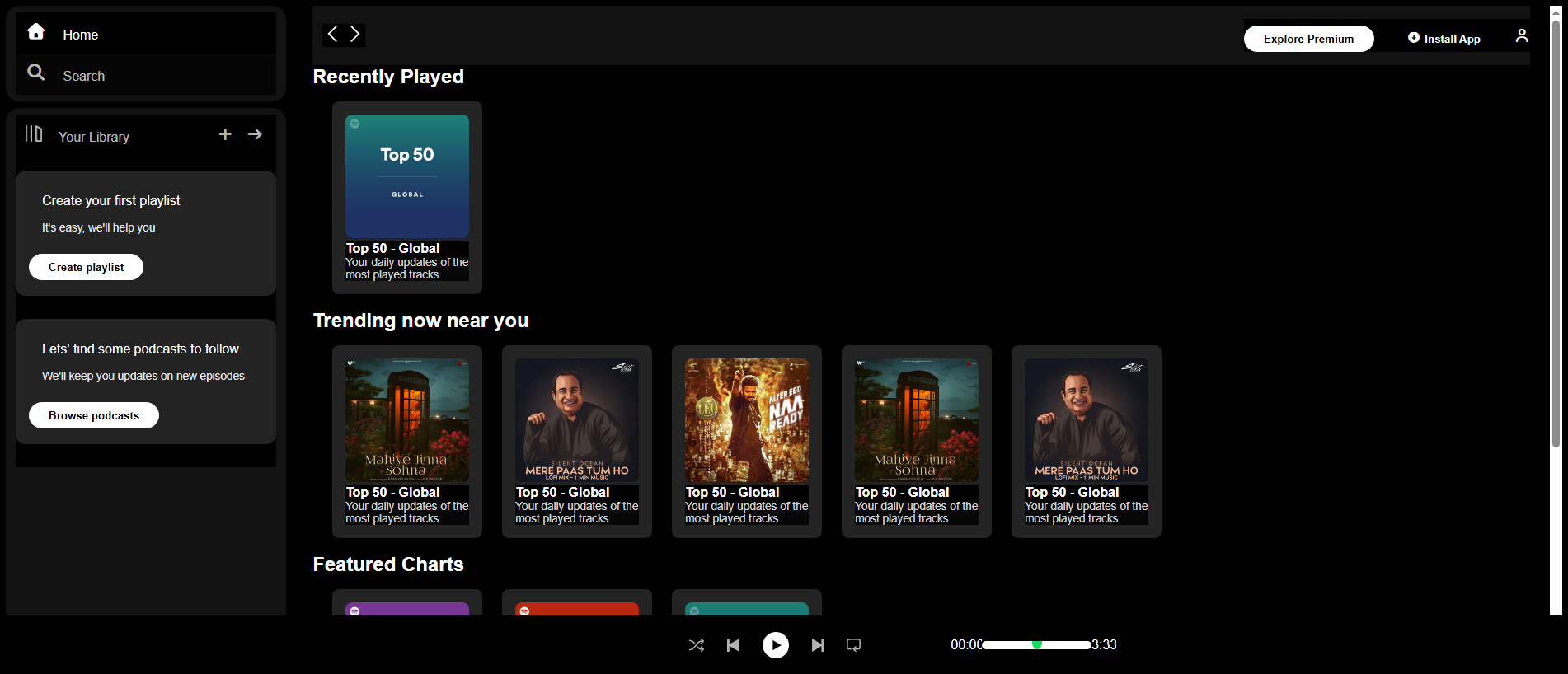
Task: Click the Search magnifier icon
Action: pos(35,73)
